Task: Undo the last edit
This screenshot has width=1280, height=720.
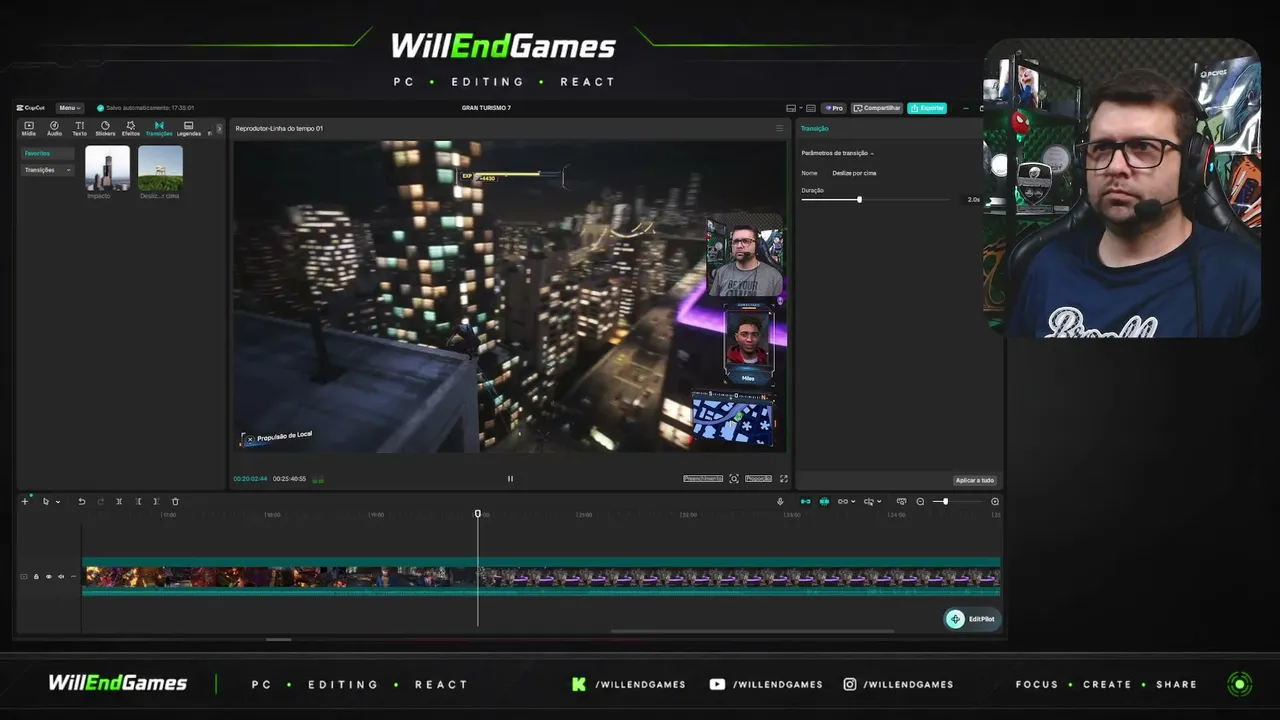Action: (x=82, y=501)
